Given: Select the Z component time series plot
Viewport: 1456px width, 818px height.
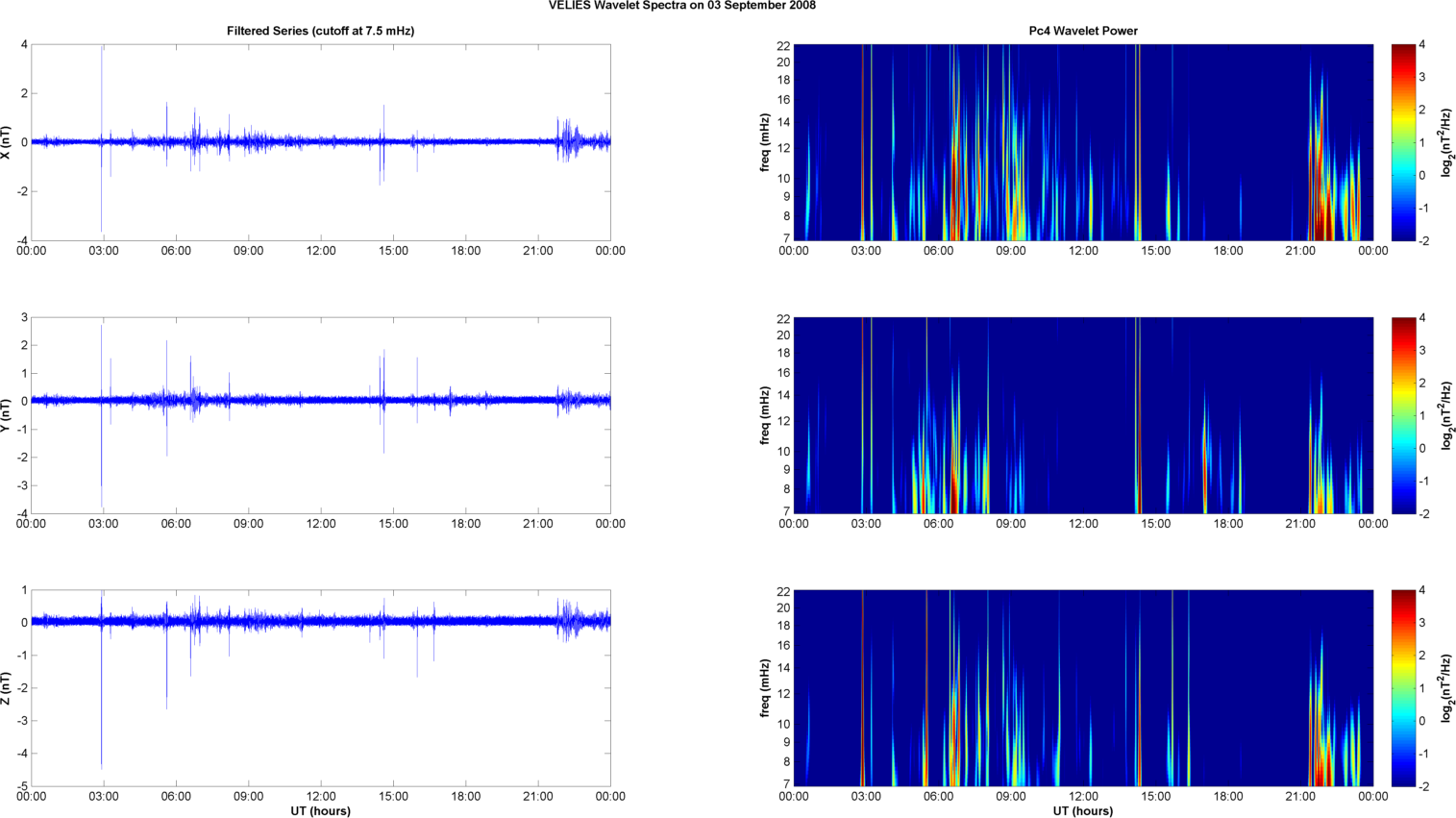Looking at the screenshot, I should point(320,688).
